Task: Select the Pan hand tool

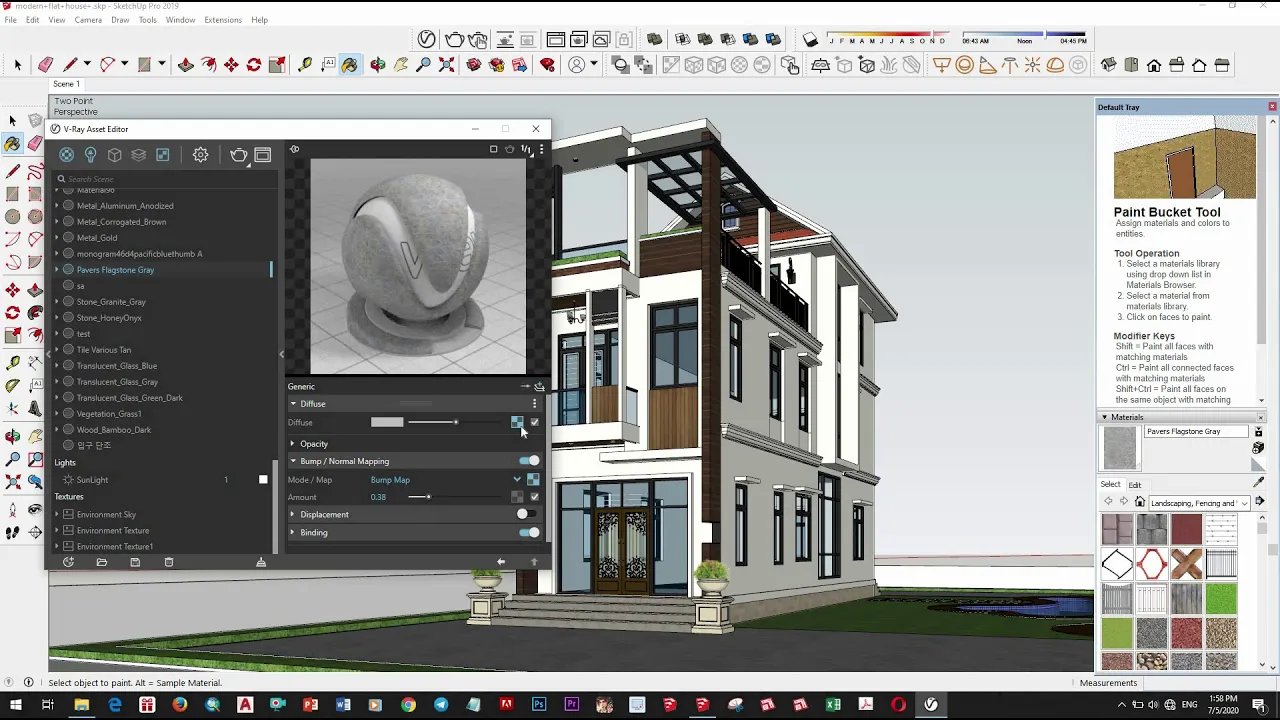Action: coord(401,65)
